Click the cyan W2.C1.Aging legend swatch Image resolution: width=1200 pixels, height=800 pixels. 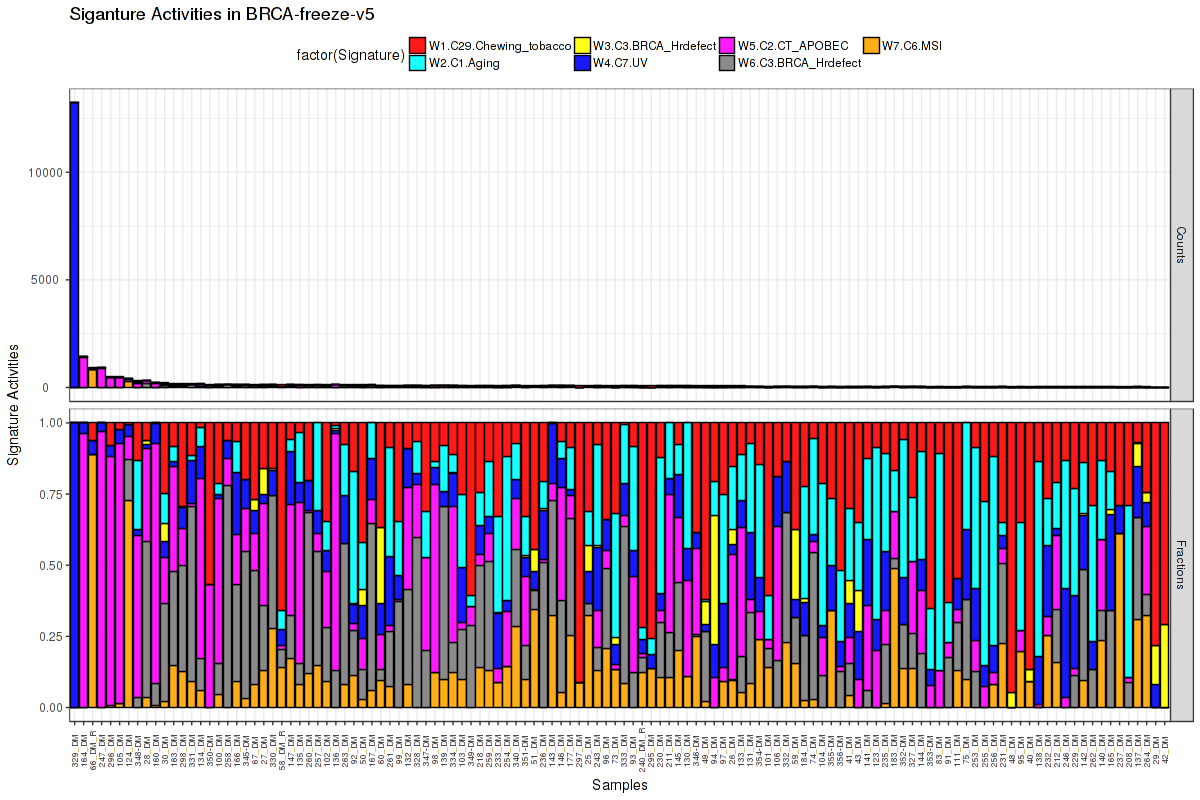point(418,63)
